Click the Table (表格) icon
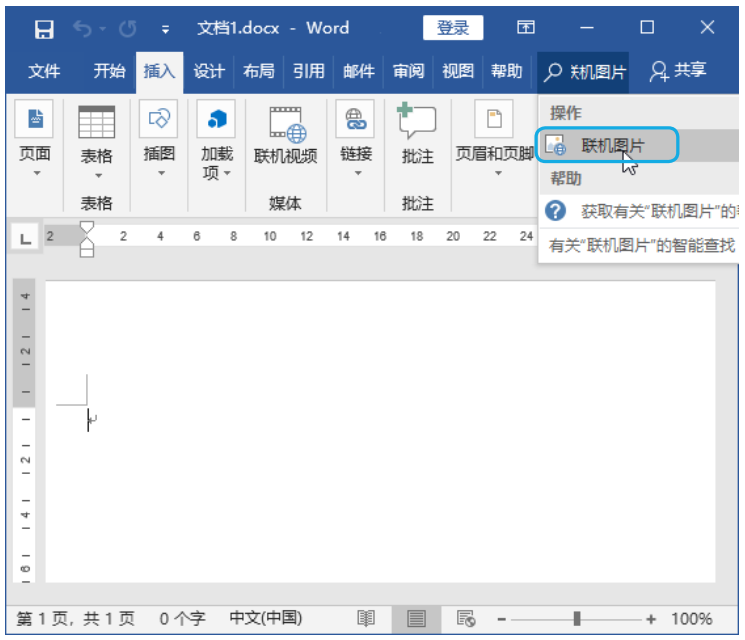The image size is (745, 640). [96, 134]
